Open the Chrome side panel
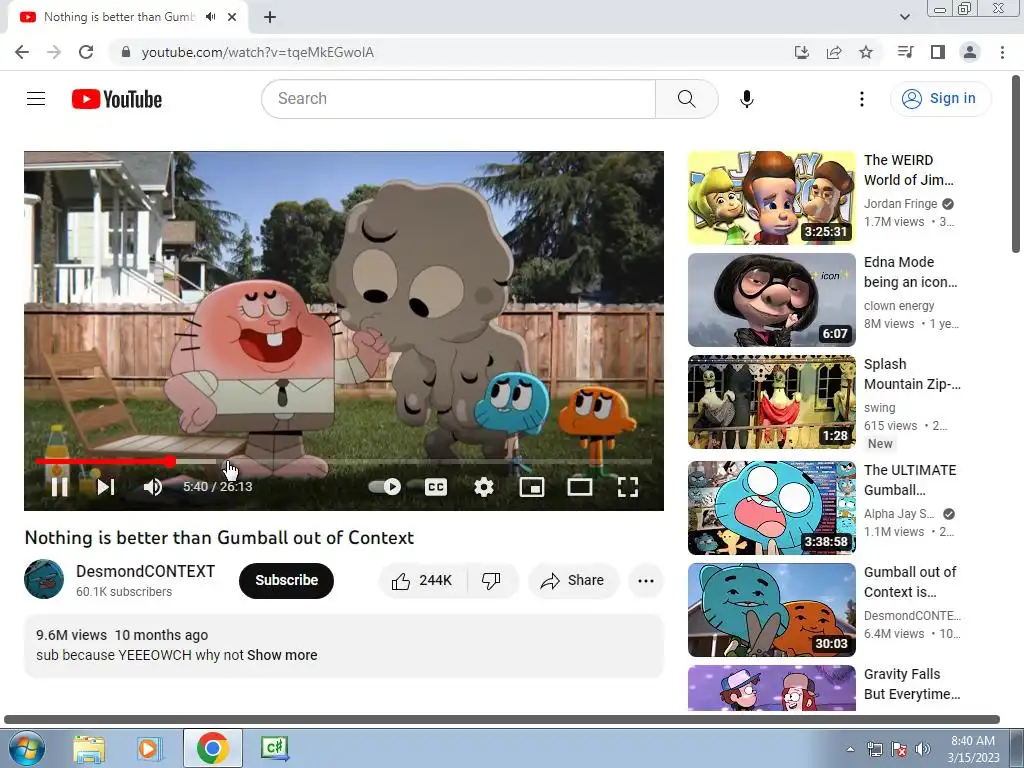 pos(937,52)
